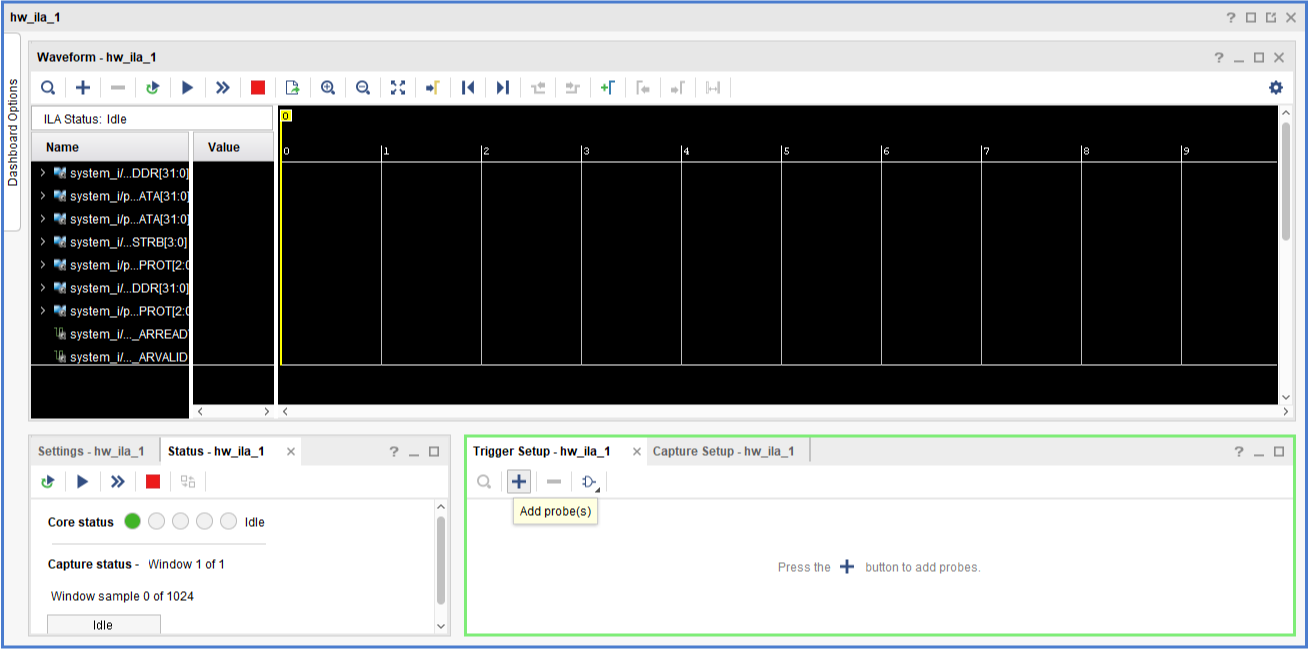Open help for Status panel
This screenshot has width=1310, height=651.
(x=394, y=452)
